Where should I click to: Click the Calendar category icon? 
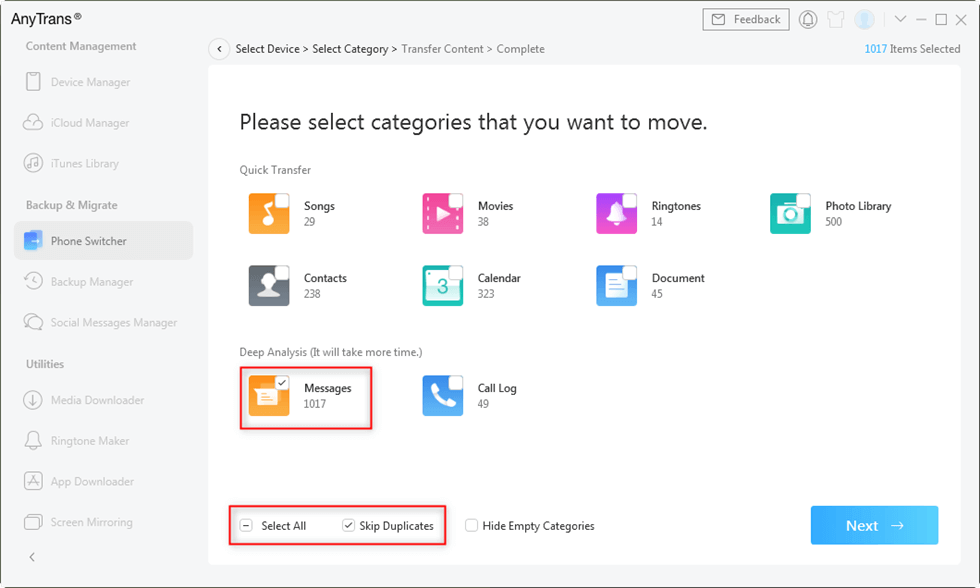coord(442,286)
